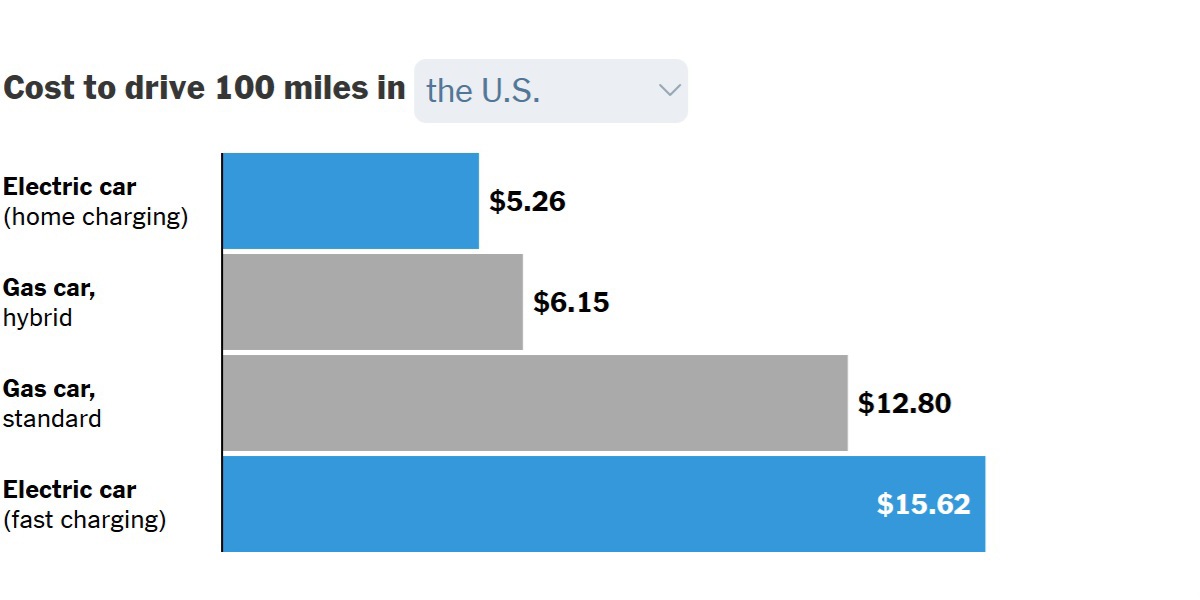
Task: Select the standard gas car bar
Action: tap(535, 403)
